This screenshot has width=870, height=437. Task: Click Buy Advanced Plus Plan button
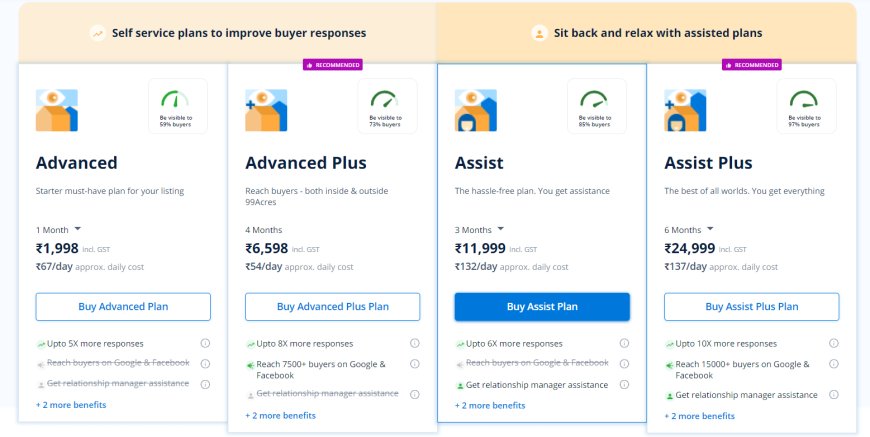click(333, 306)
